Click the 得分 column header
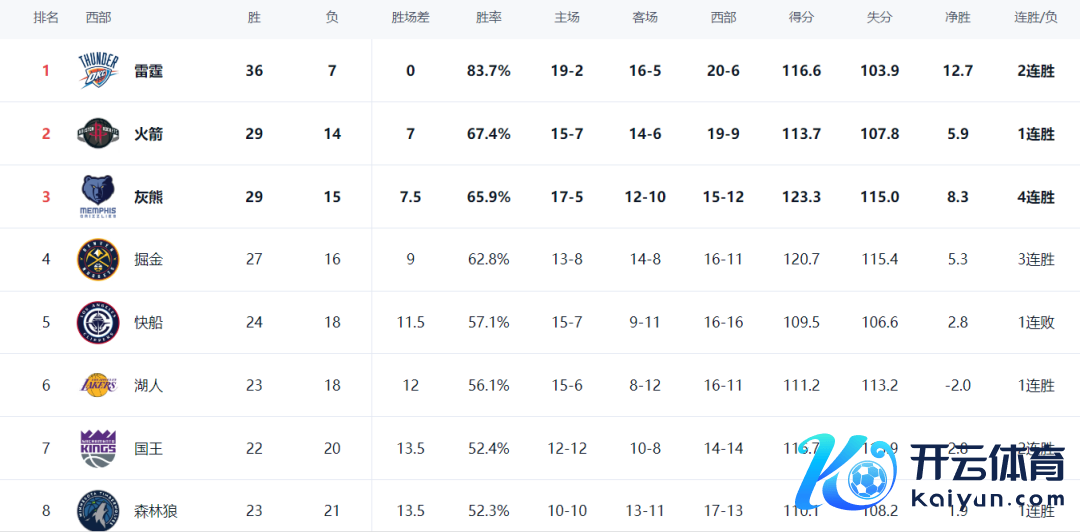1080x532 pixels. click(801, 18)
